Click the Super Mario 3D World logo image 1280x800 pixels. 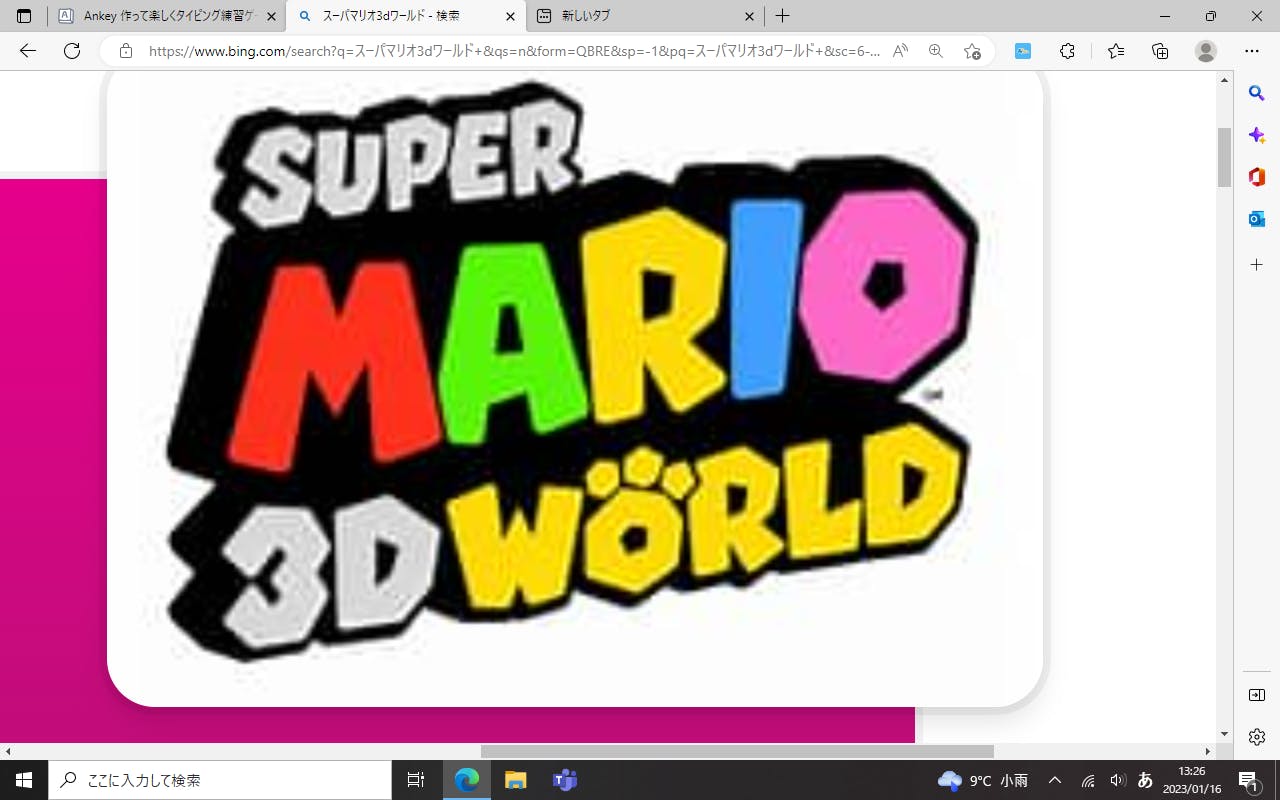[575, 385]
